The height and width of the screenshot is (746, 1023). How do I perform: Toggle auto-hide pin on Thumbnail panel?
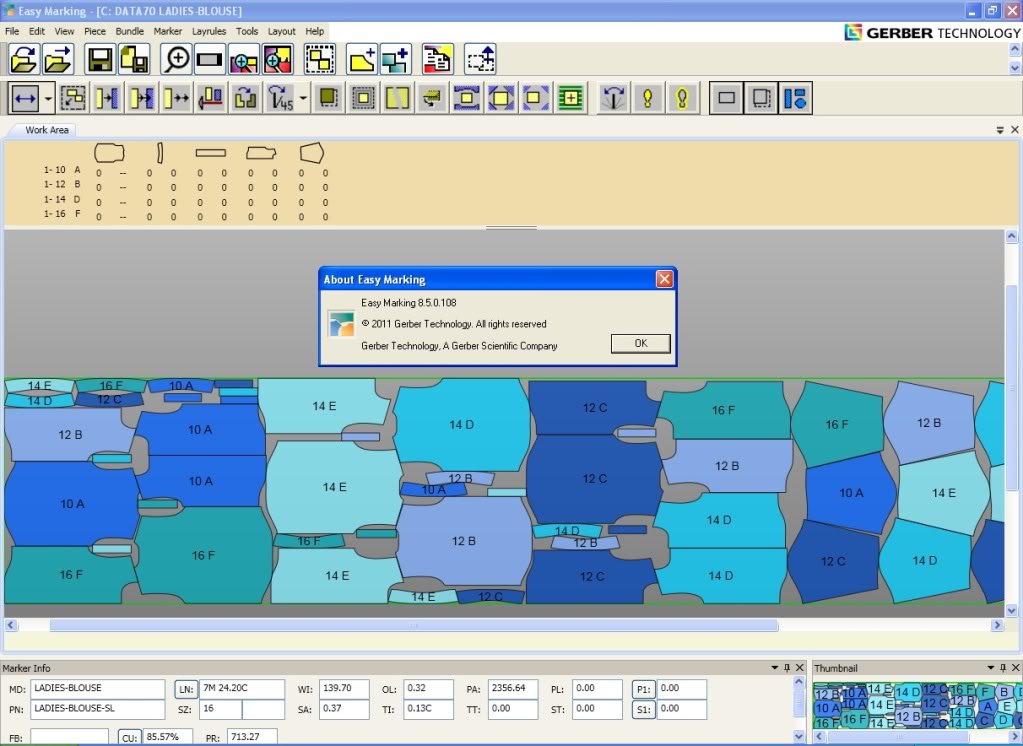pyautogui.click(x=1003, y=668)
